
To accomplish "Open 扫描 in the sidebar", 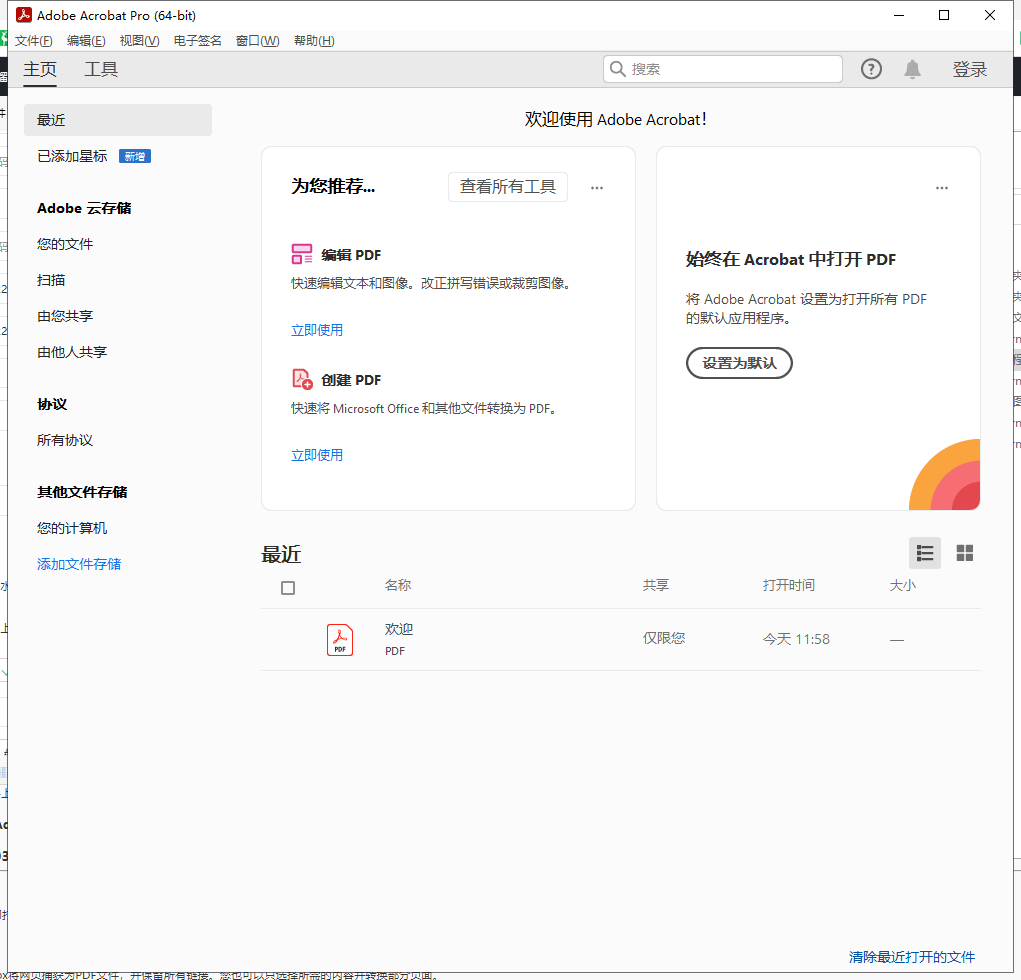I will point(51,280).
